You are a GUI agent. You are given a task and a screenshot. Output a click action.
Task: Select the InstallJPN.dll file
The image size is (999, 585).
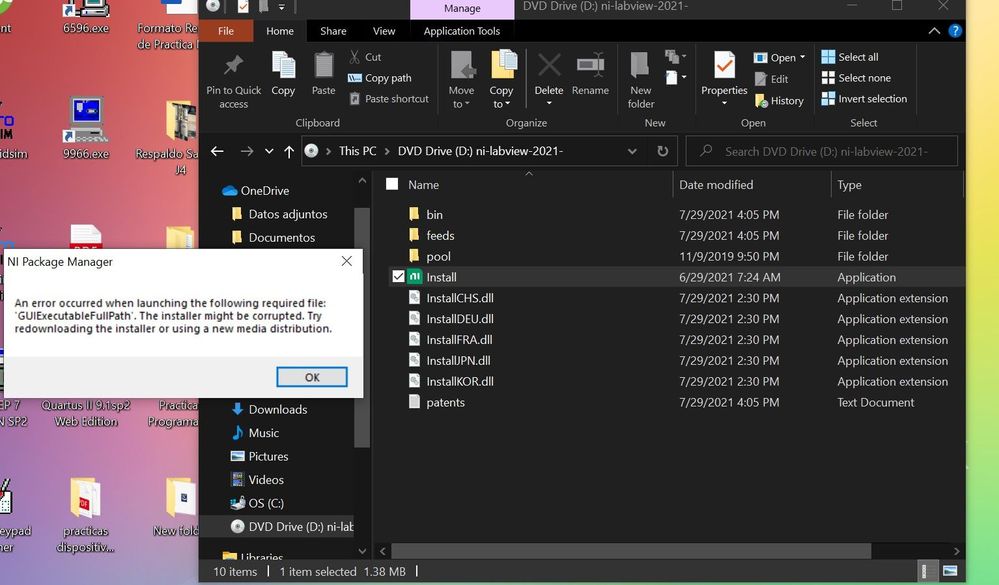[x=458, y=360]
